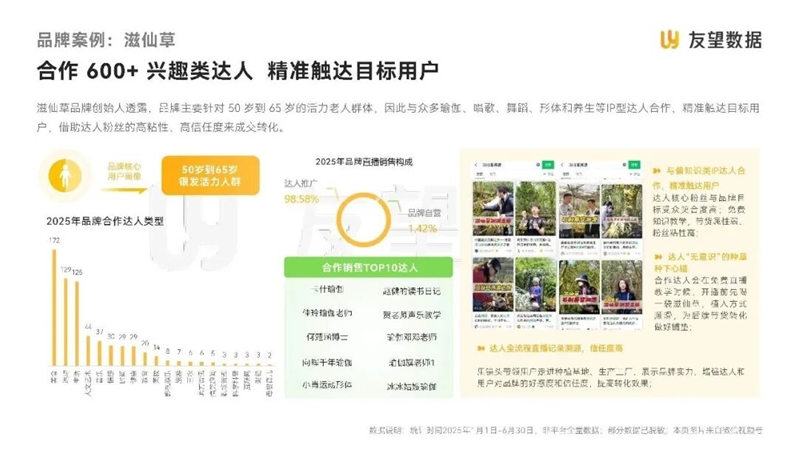
Task: Click the bar labeled 129
Action: click(x=66, y=322)
